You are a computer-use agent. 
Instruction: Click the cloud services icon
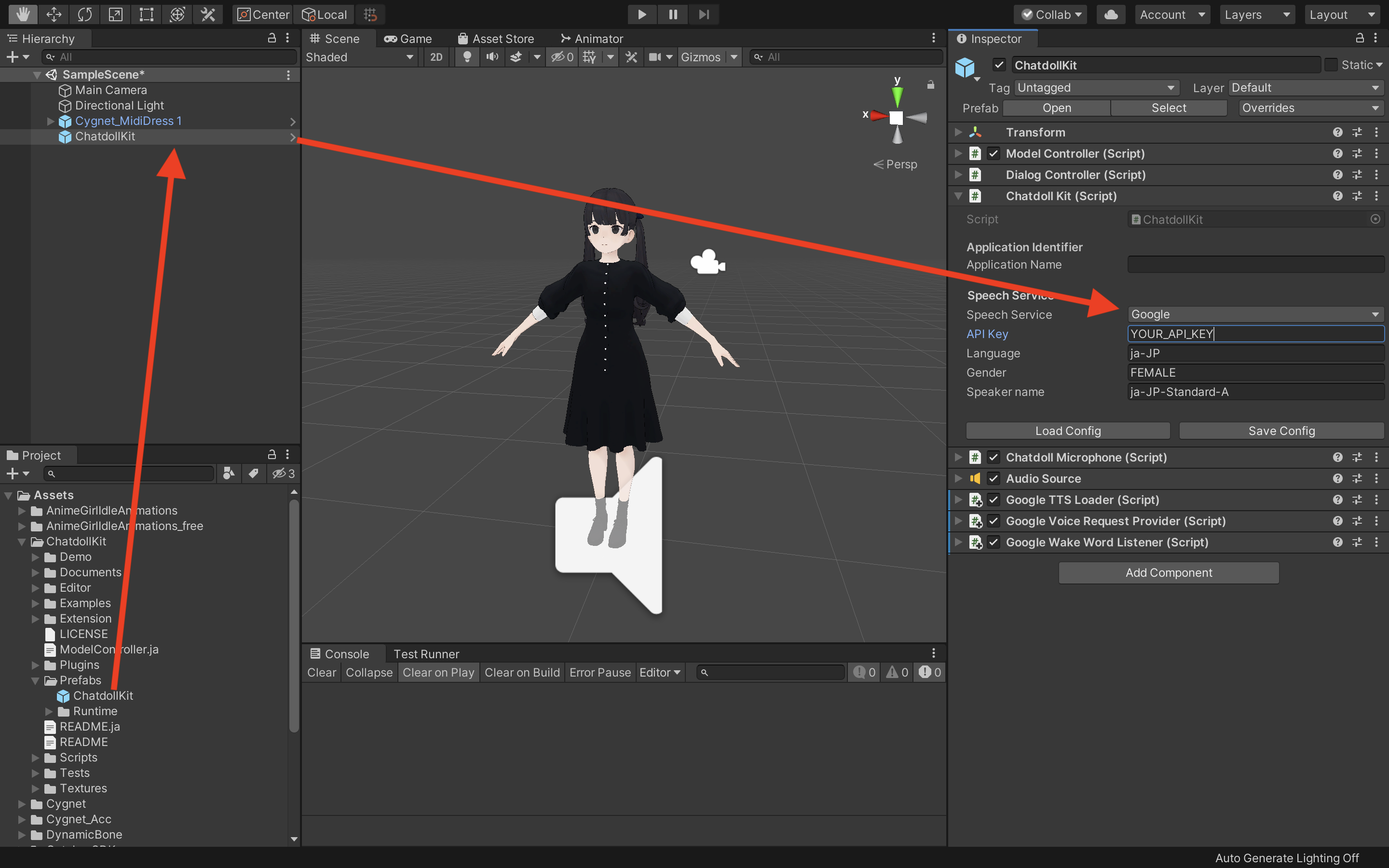click(x=1111, y=14)
